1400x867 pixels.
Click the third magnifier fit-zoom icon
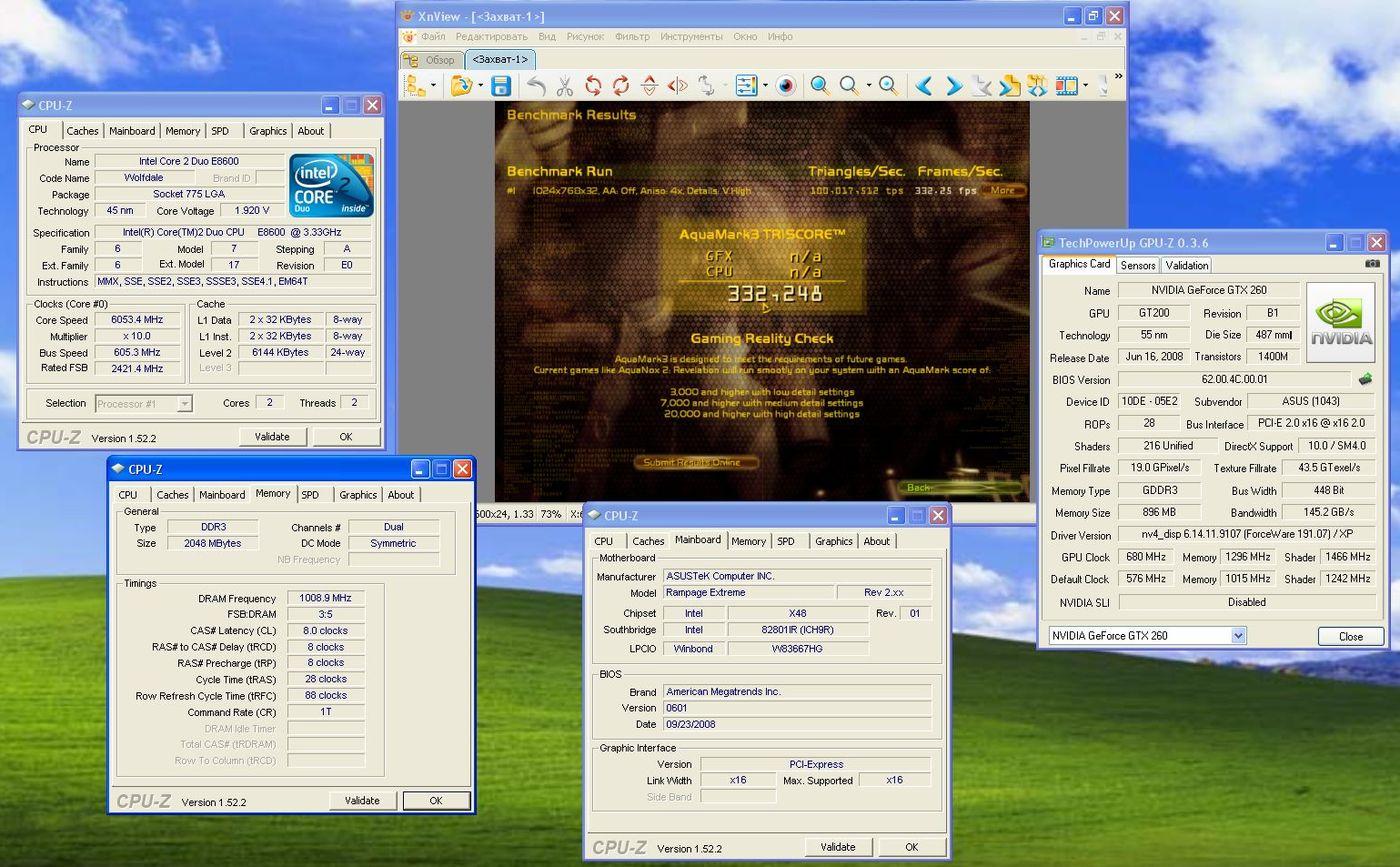tap(888, 86)
